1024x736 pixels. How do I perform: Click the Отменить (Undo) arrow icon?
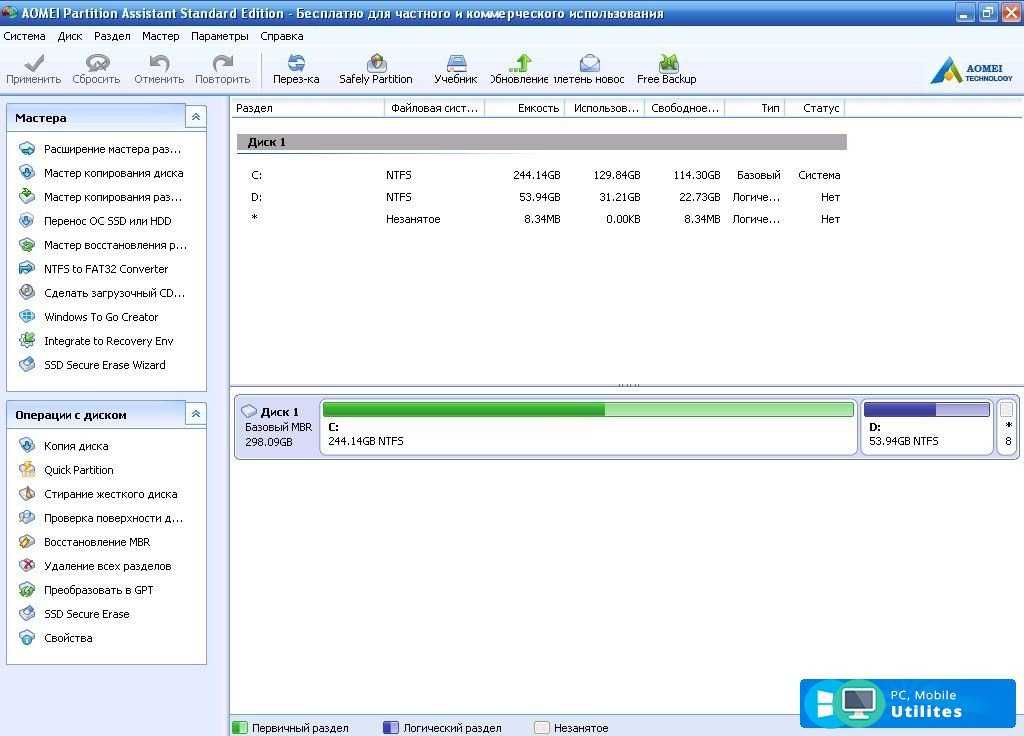point(159,63)
